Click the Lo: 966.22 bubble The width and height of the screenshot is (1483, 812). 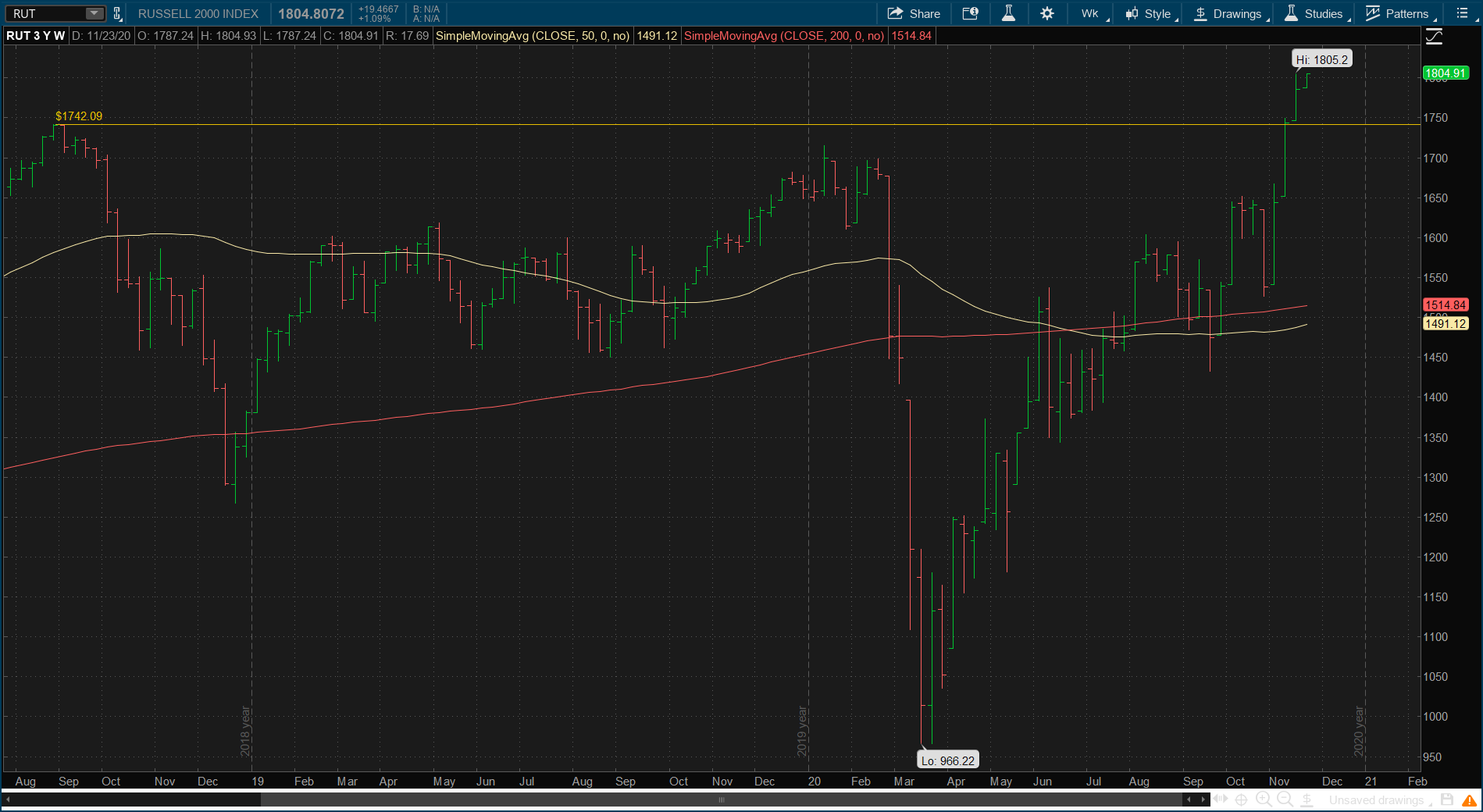948,760
